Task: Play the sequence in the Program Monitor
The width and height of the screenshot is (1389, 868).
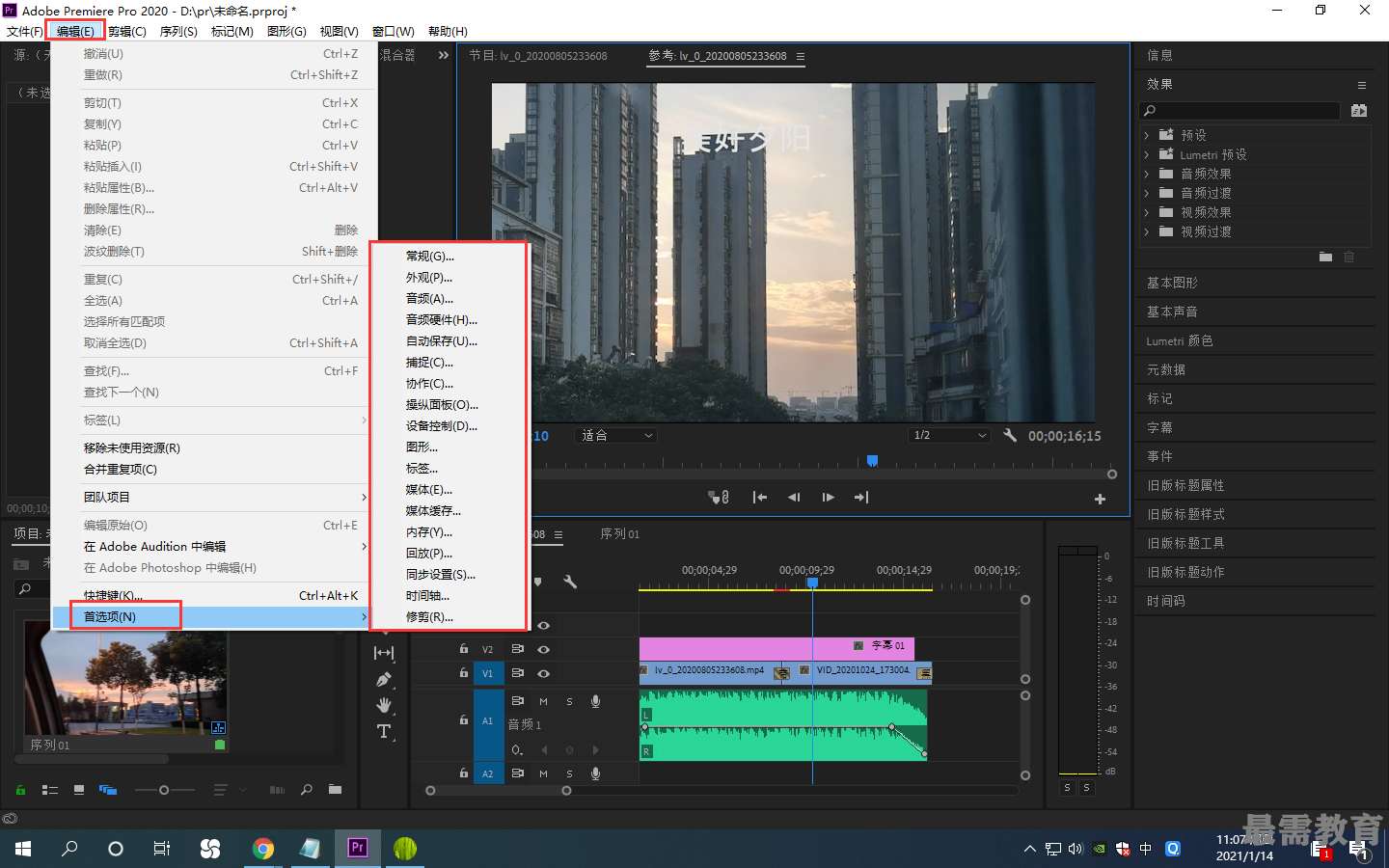Action: click(828, 498)
